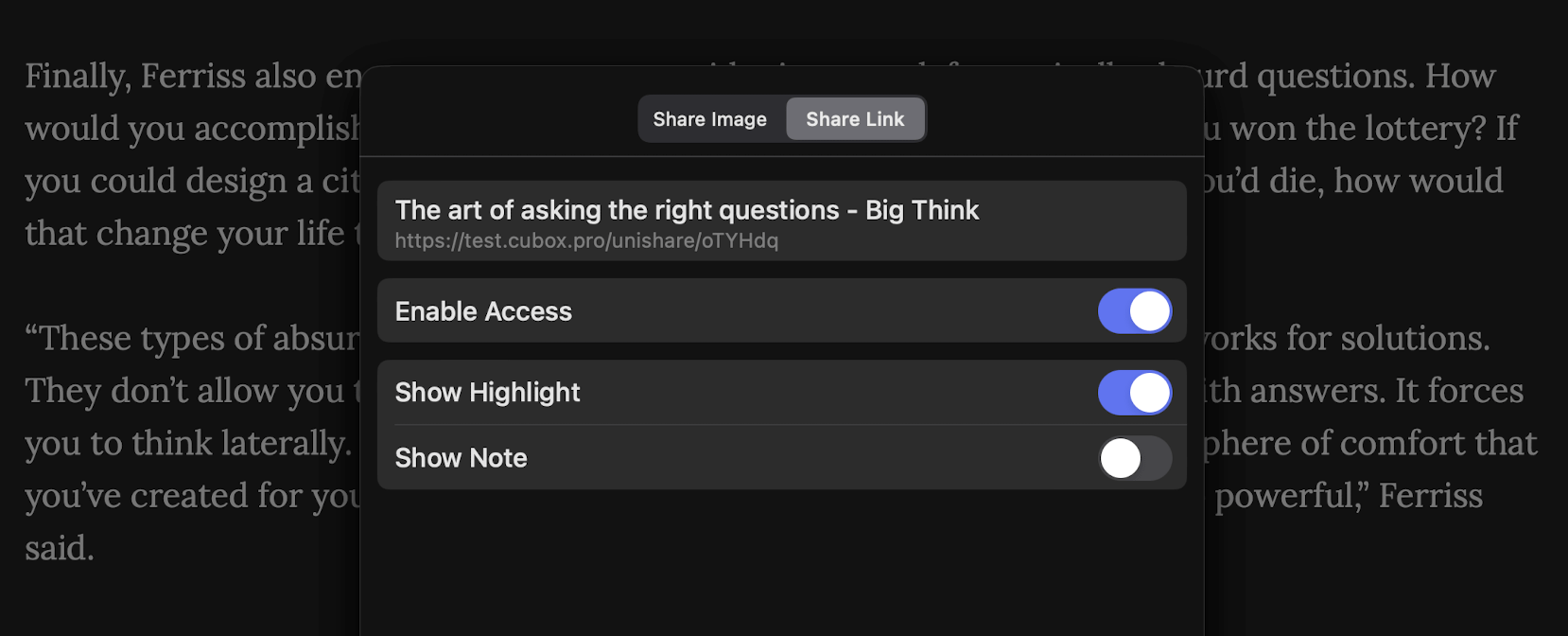The width and height of the screenshot is (1568, 636).
Task: Click the 'Show Note' label text
Action: click(461, 458)
